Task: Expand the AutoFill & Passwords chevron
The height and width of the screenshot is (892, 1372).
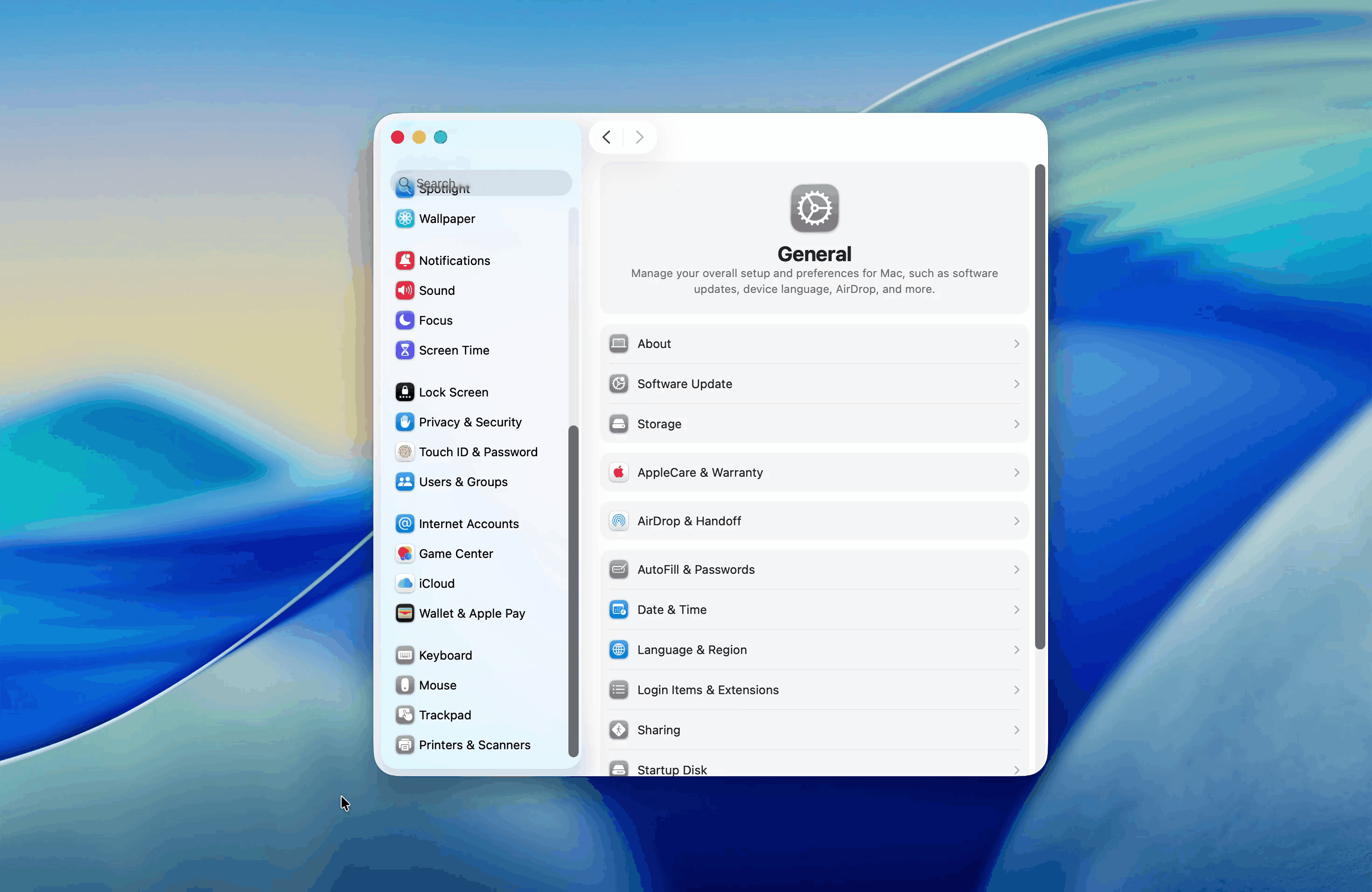Action: click(x=1016, y=570)
